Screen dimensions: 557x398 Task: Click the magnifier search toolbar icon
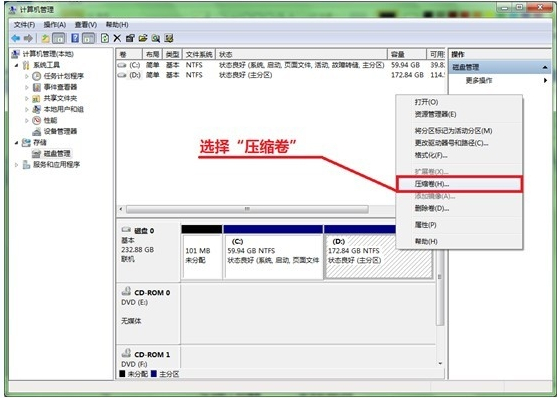[x=156, y=38]
